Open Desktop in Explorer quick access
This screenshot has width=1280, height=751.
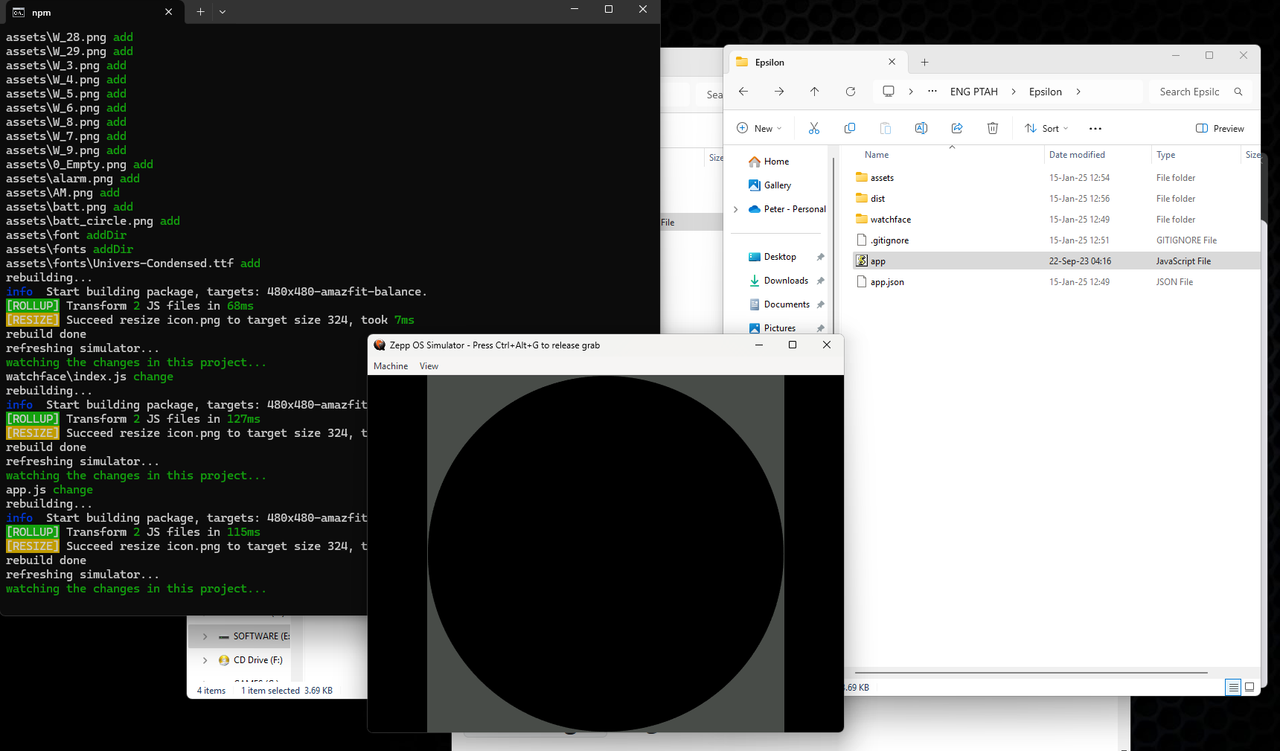tap(780, 257)
